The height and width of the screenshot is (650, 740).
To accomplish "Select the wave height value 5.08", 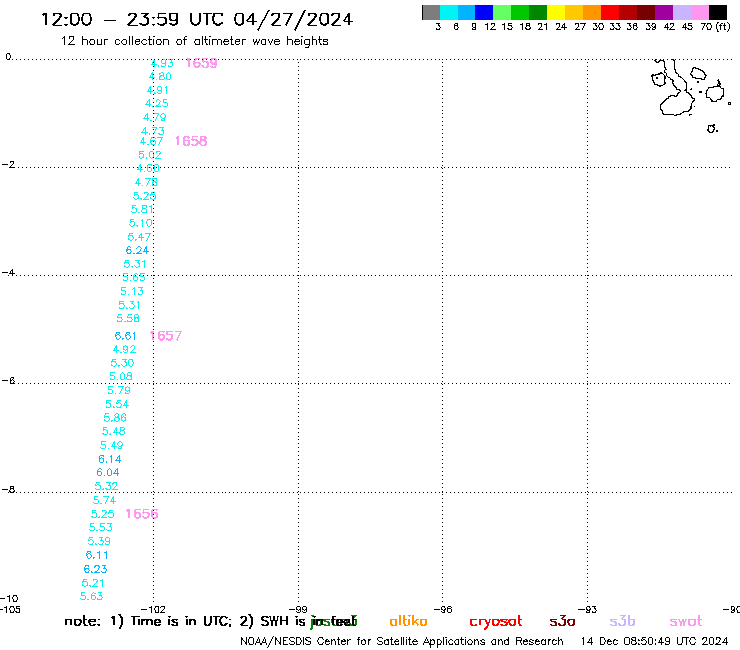I will pyautogui.click(x=121, y=376).
